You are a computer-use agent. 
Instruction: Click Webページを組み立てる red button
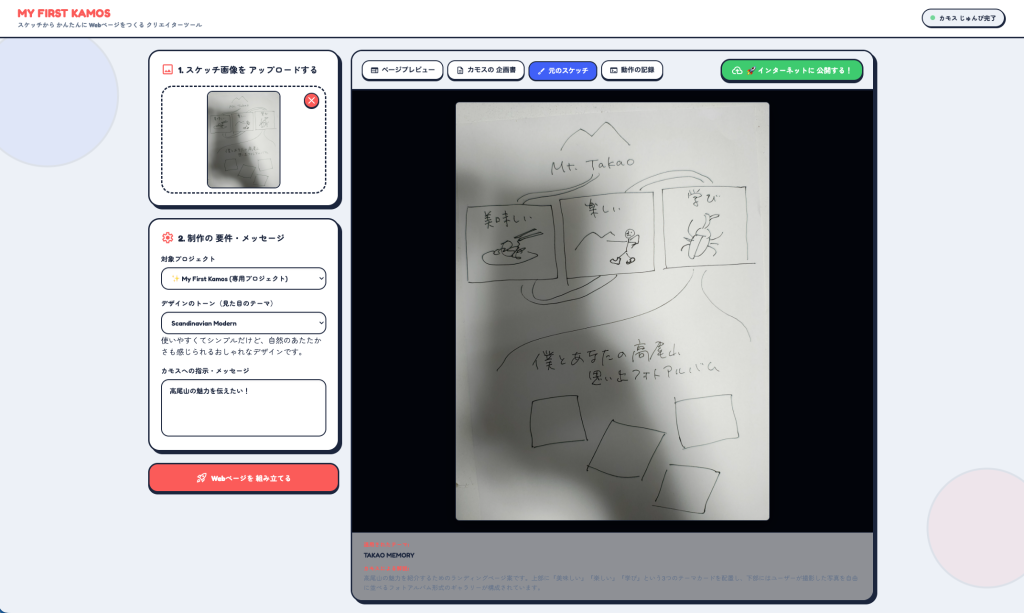(244, 478)
